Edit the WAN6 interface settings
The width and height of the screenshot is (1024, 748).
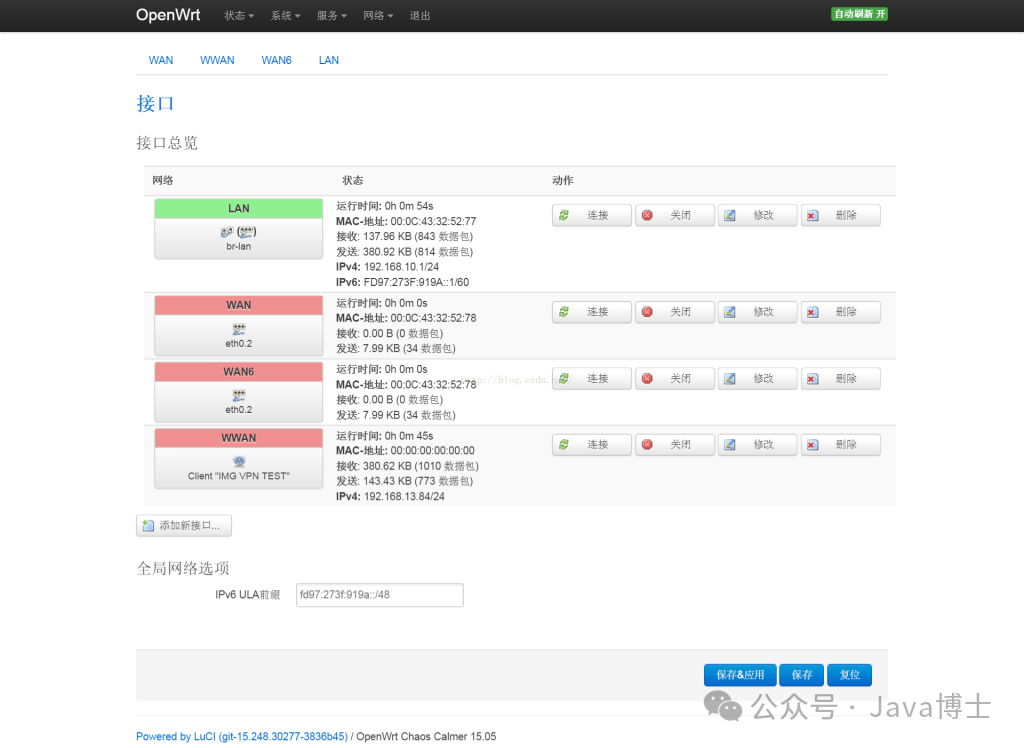pos(757,379)
